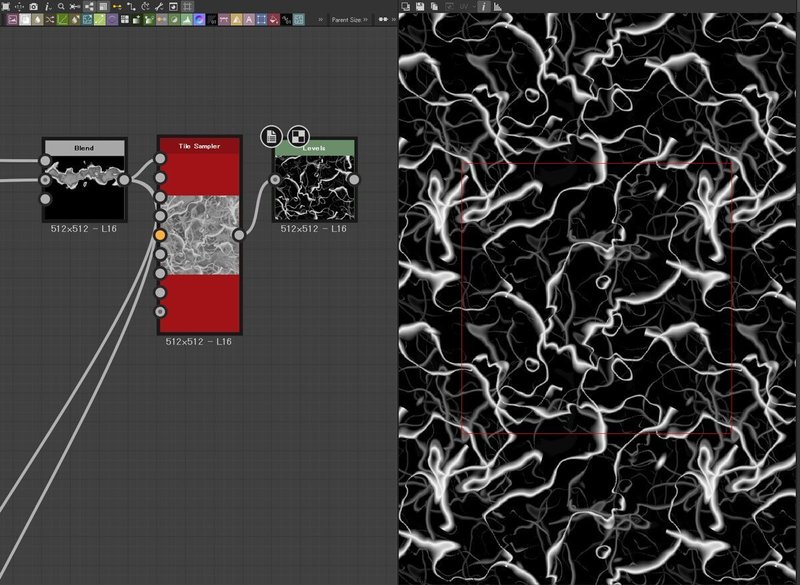This screenshot has width=800, height=585.
Task: Add a Channels Shuffle node via crossed-arrows icon
Action: click(50, 20)
